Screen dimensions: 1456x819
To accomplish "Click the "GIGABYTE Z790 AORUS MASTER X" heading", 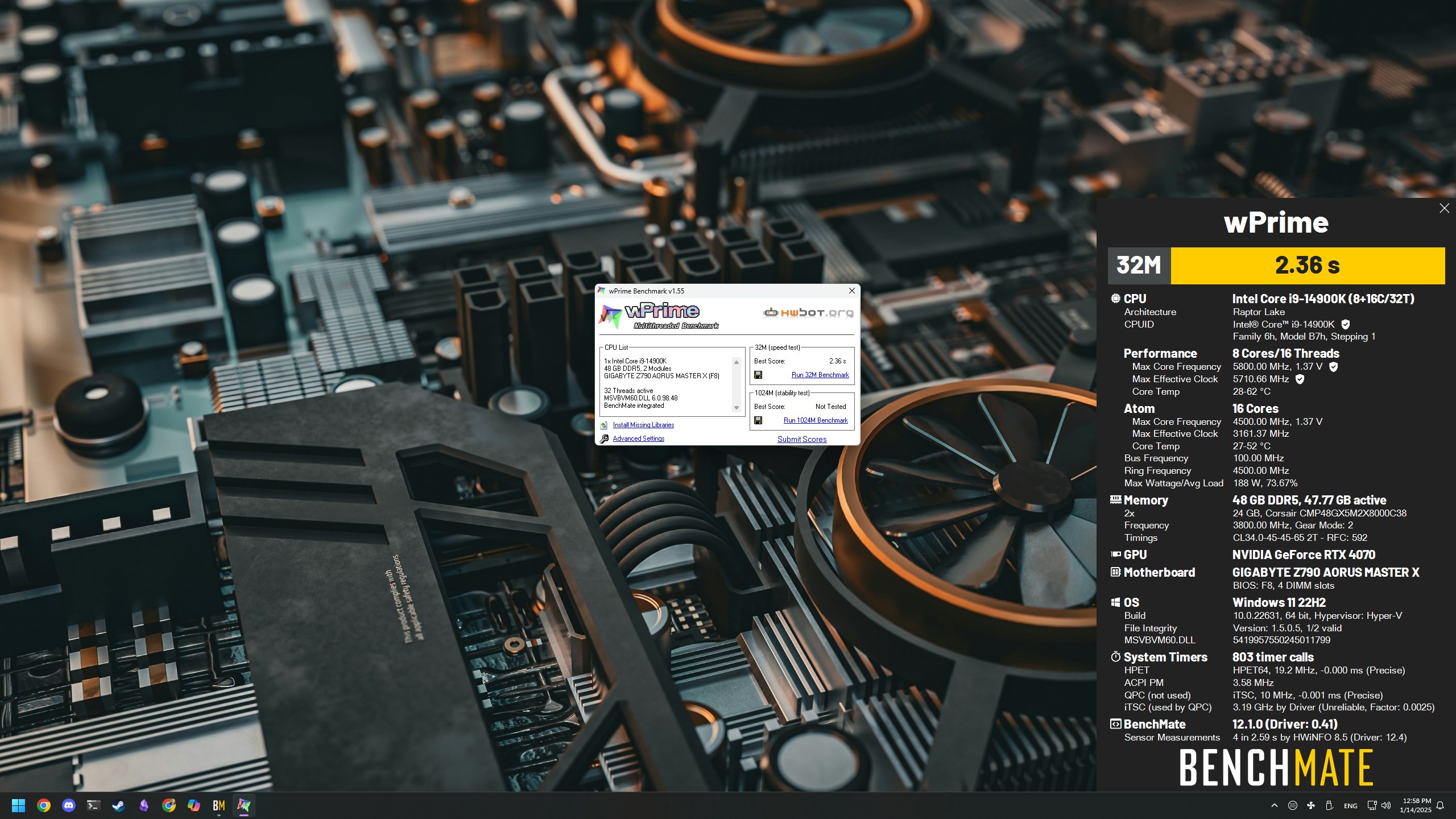I will (1326, 572).
